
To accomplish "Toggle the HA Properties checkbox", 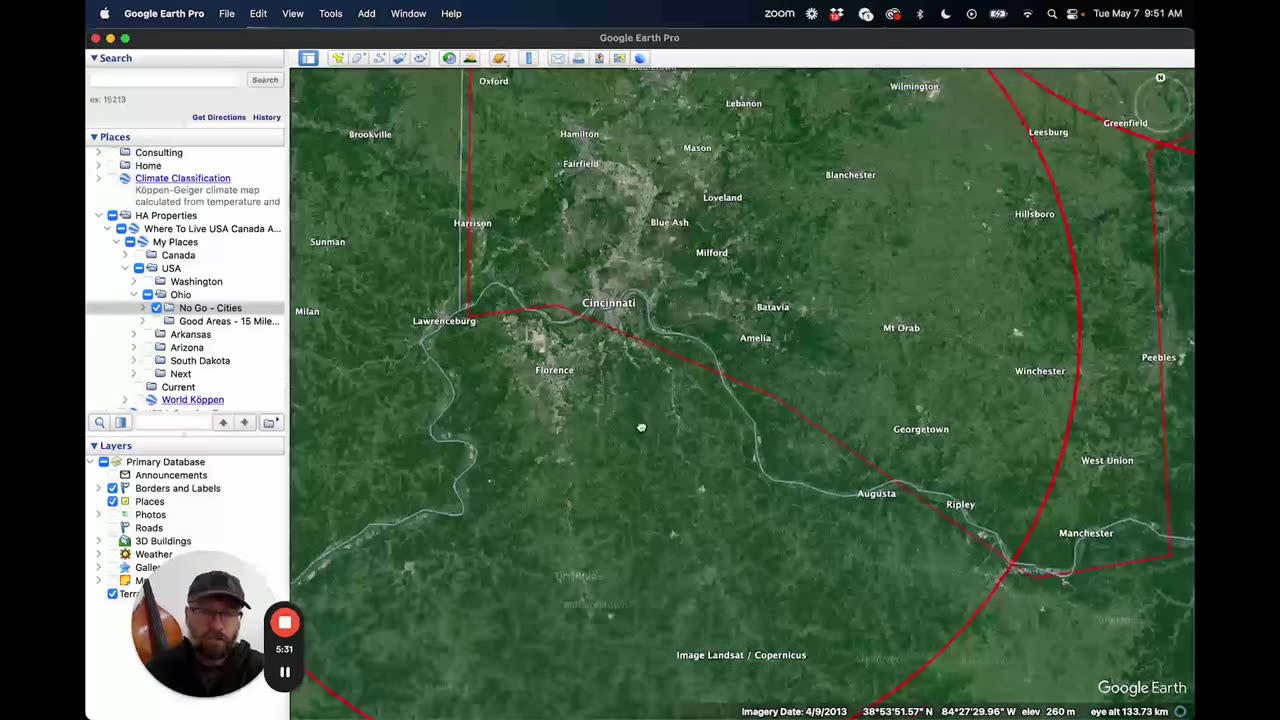I will click(x=112, y=215).
